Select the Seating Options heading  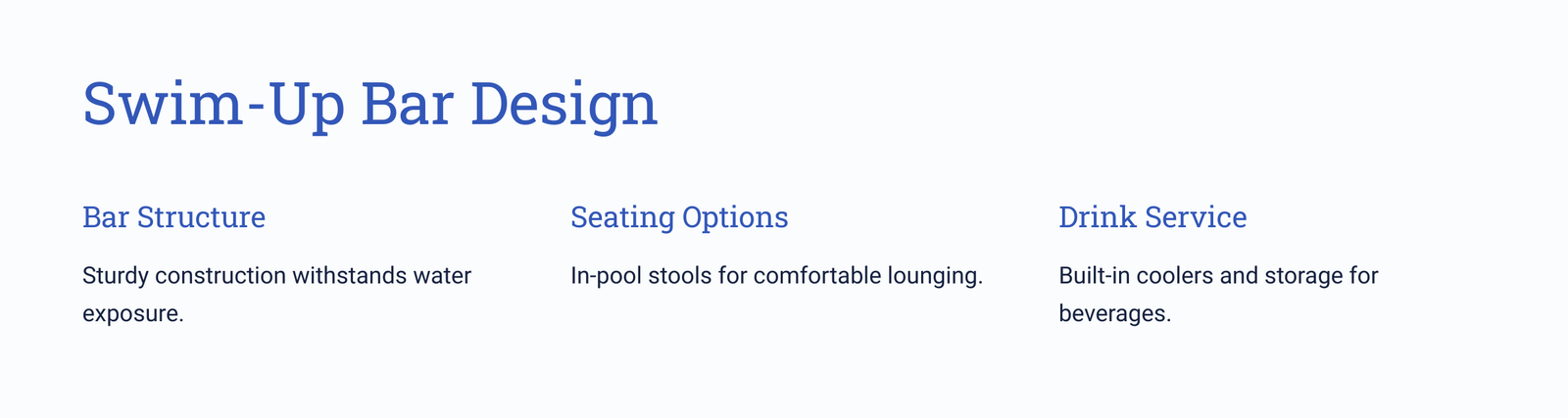[679, 217]
